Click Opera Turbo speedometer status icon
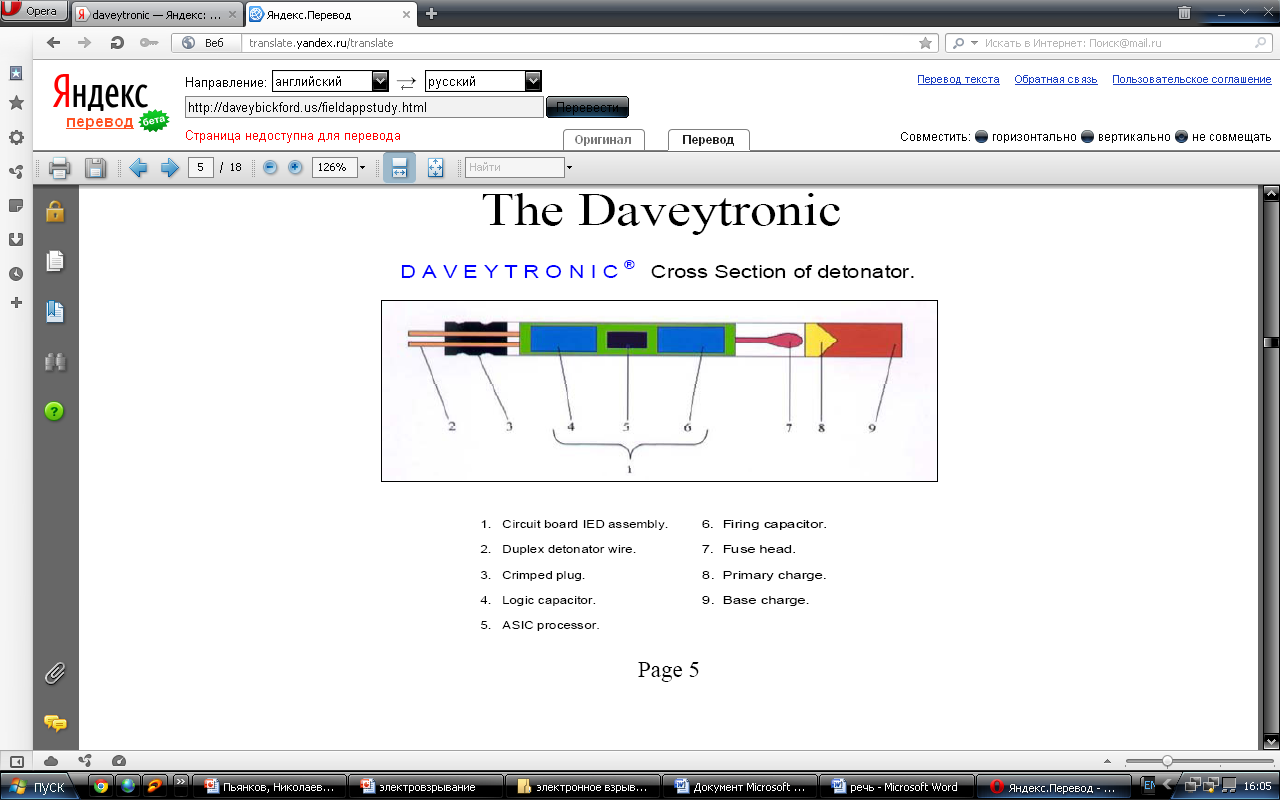Image resolution: width=1280 pixels, height=800 pixels. click(119, 761)
